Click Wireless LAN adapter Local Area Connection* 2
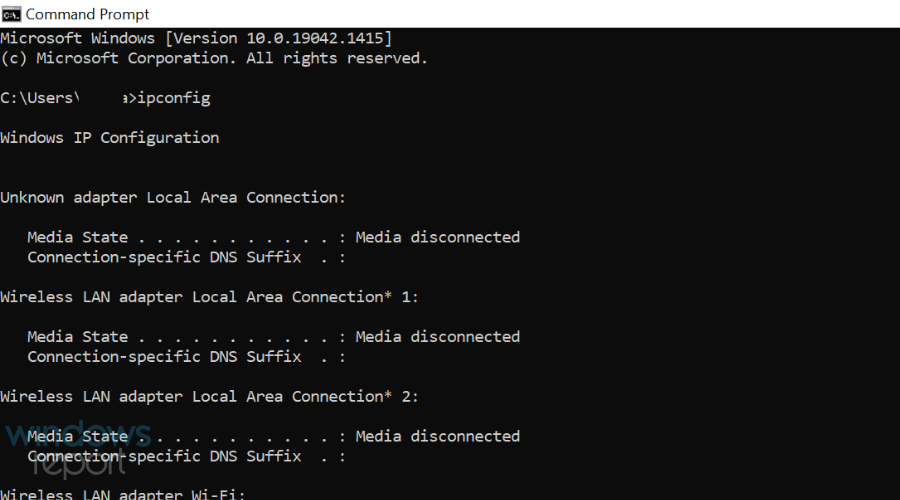This screenshot has width=900, height=500. click(209, 397)
